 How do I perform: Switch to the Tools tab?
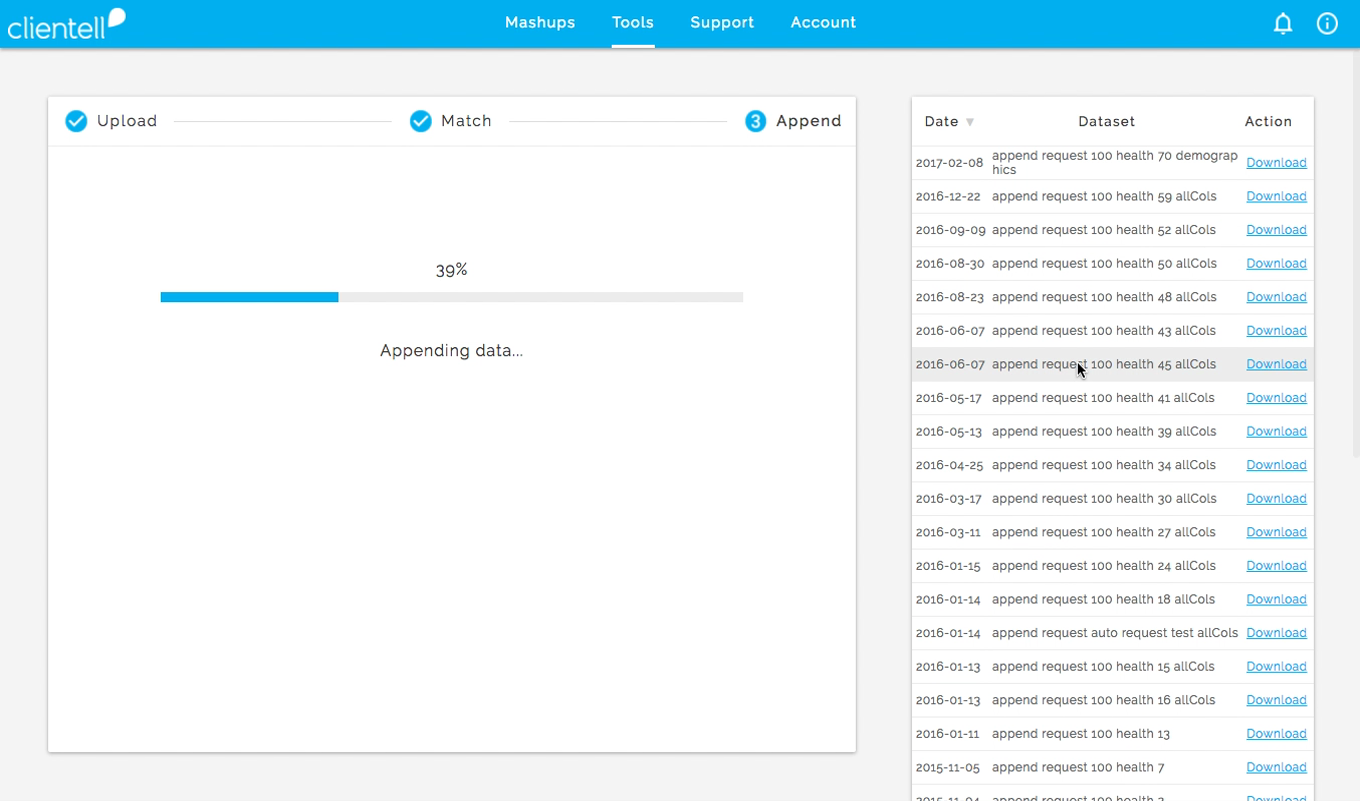point(633,22)
